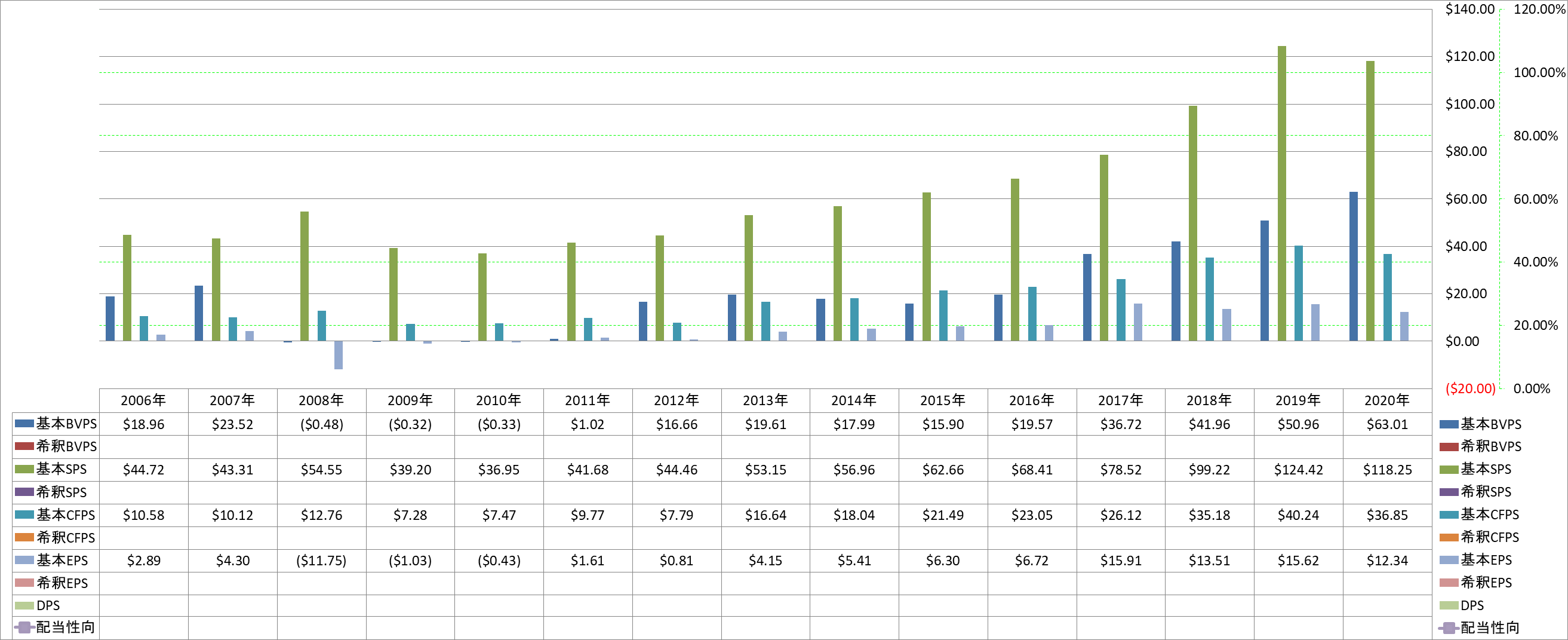The image size is (1568, 640).
Task: Click the 0.00% secondary axis label
Action: (1532, 388)
